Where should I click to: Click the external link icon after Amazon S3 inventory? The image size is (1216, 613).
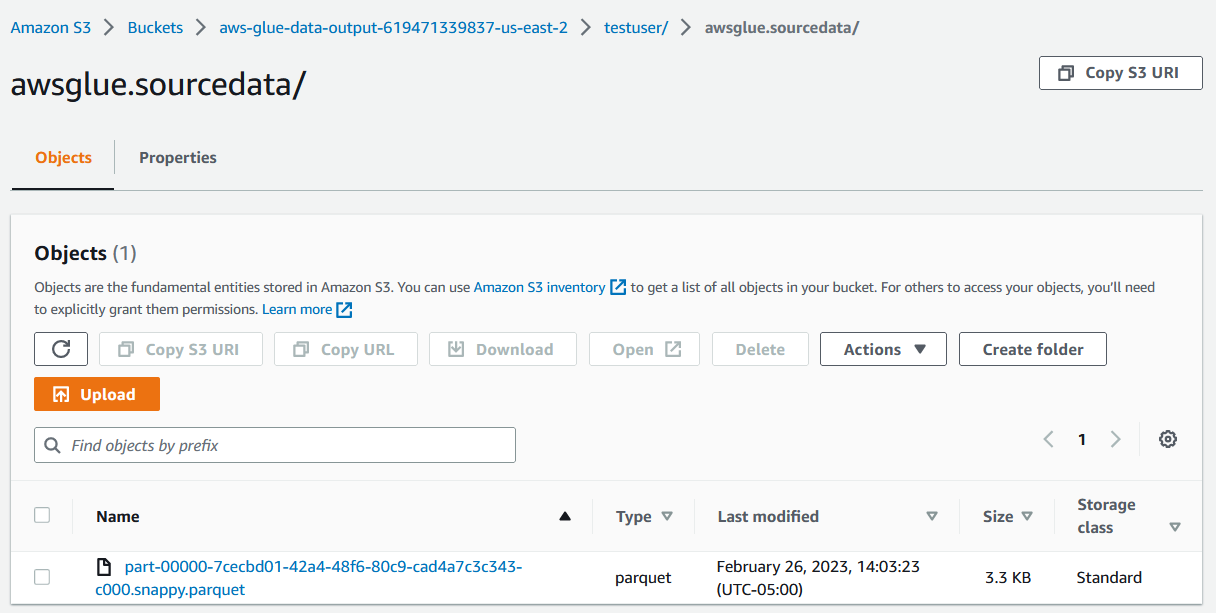coord(618,287)
